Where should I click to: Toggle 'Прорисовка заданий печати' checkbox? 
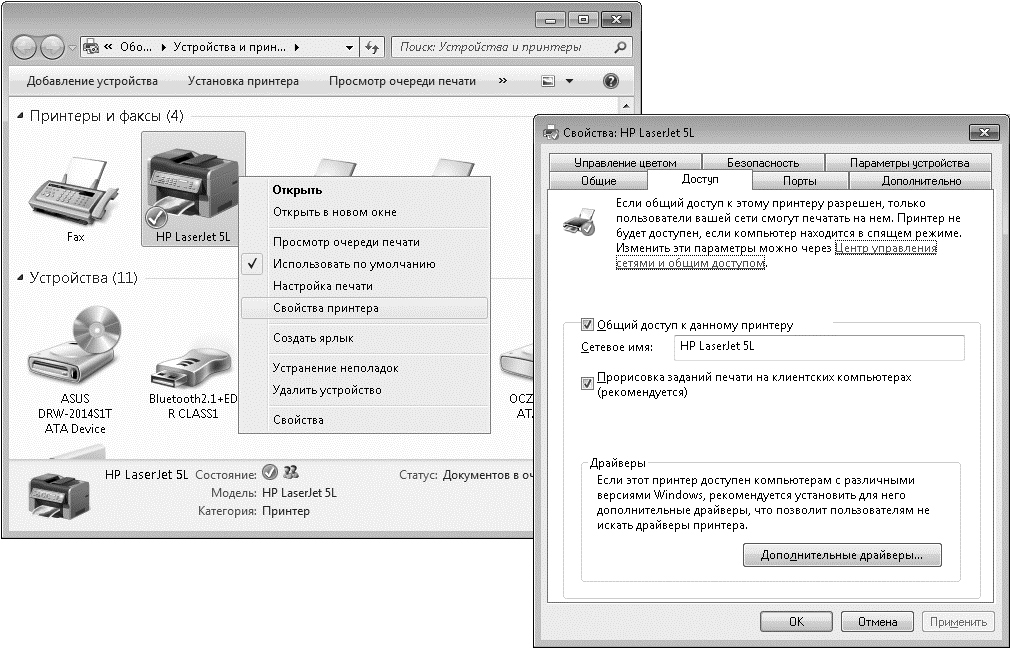588,384
